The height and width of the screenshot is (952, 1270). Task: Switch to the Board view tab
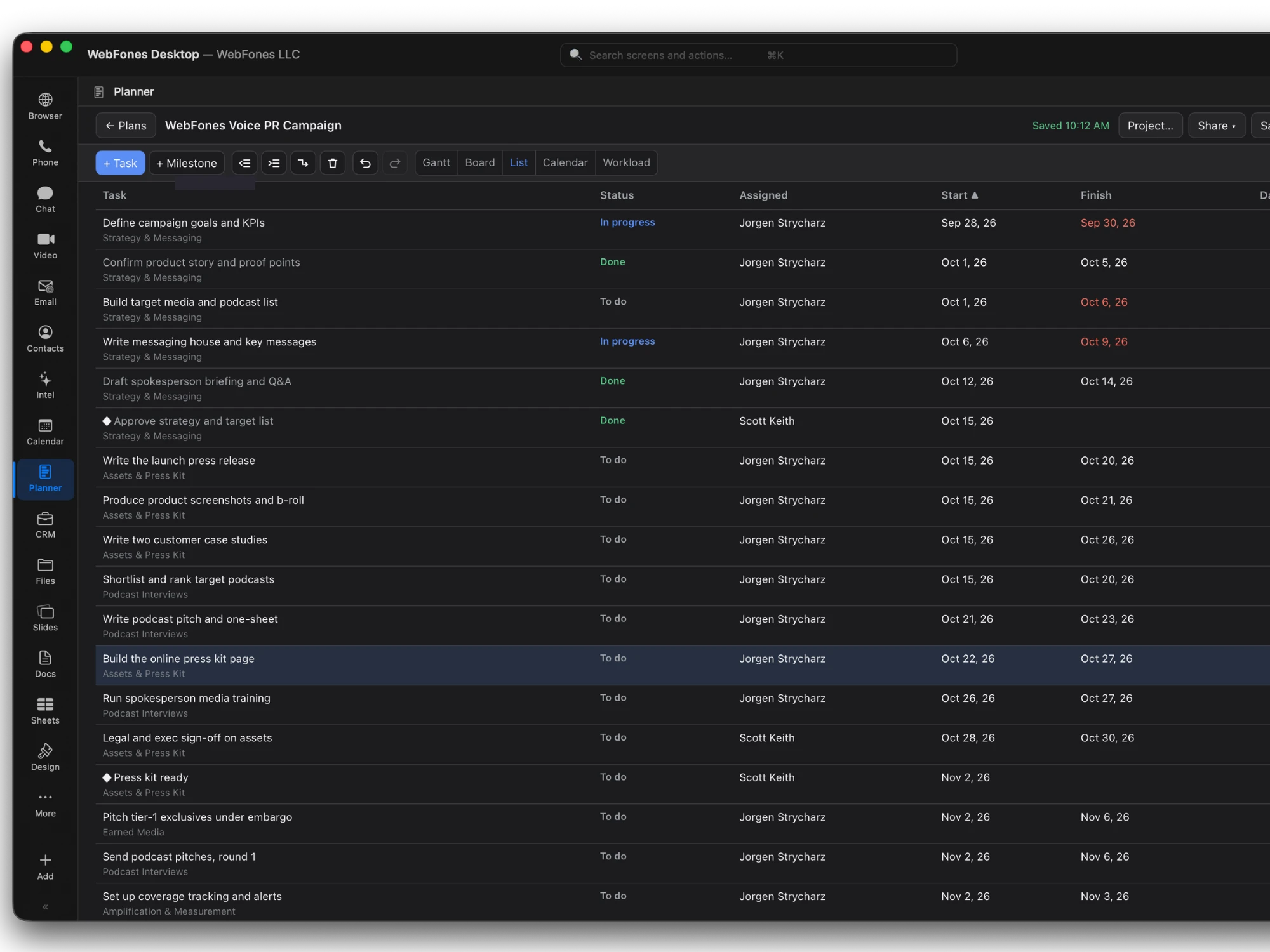480,162
